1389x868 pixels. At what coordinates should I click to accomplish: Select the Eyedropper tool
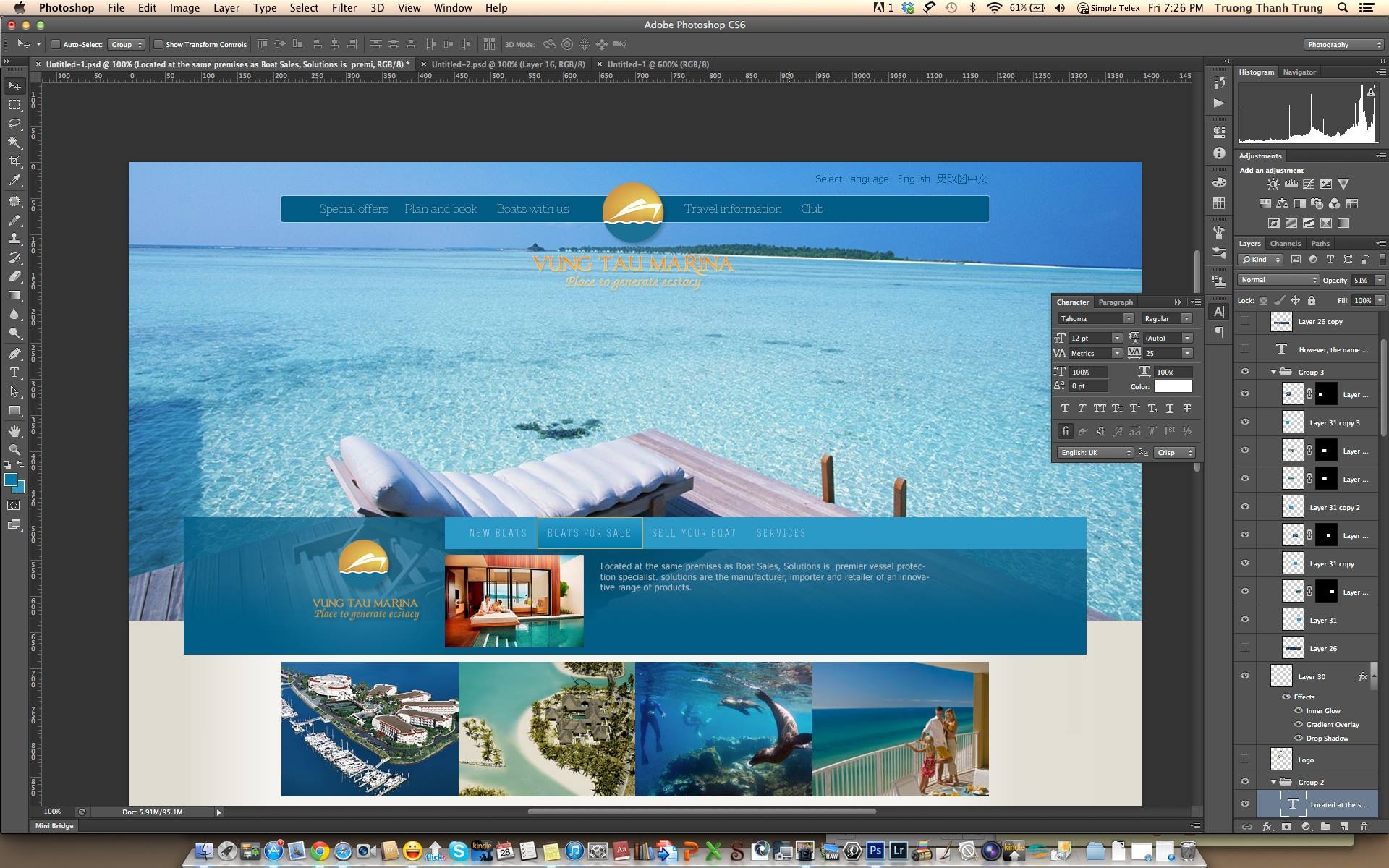click(14, 181)
